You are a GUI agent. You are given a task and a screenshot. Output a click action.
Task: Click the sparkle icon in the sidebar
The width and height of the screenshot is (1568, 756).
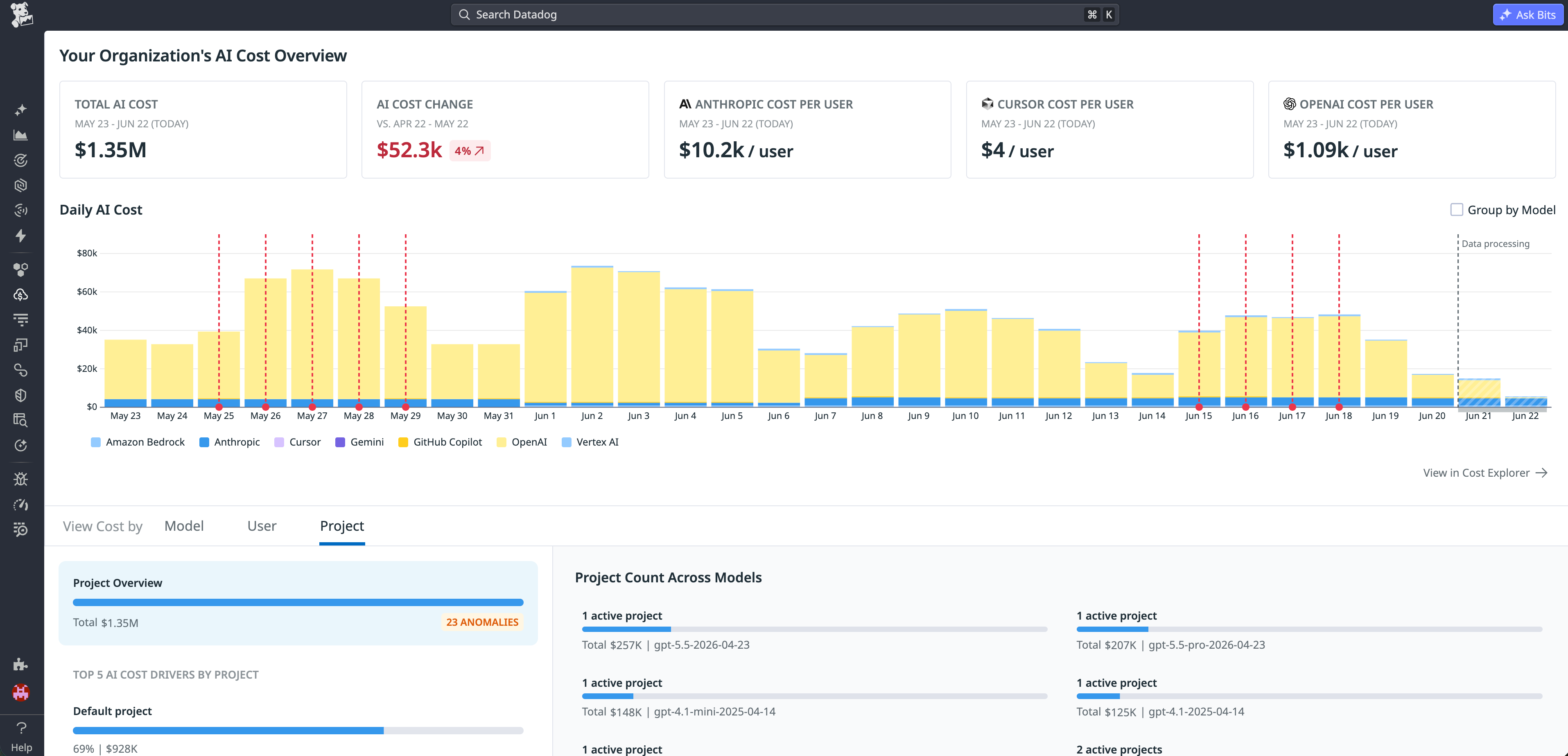coord(21,110)
